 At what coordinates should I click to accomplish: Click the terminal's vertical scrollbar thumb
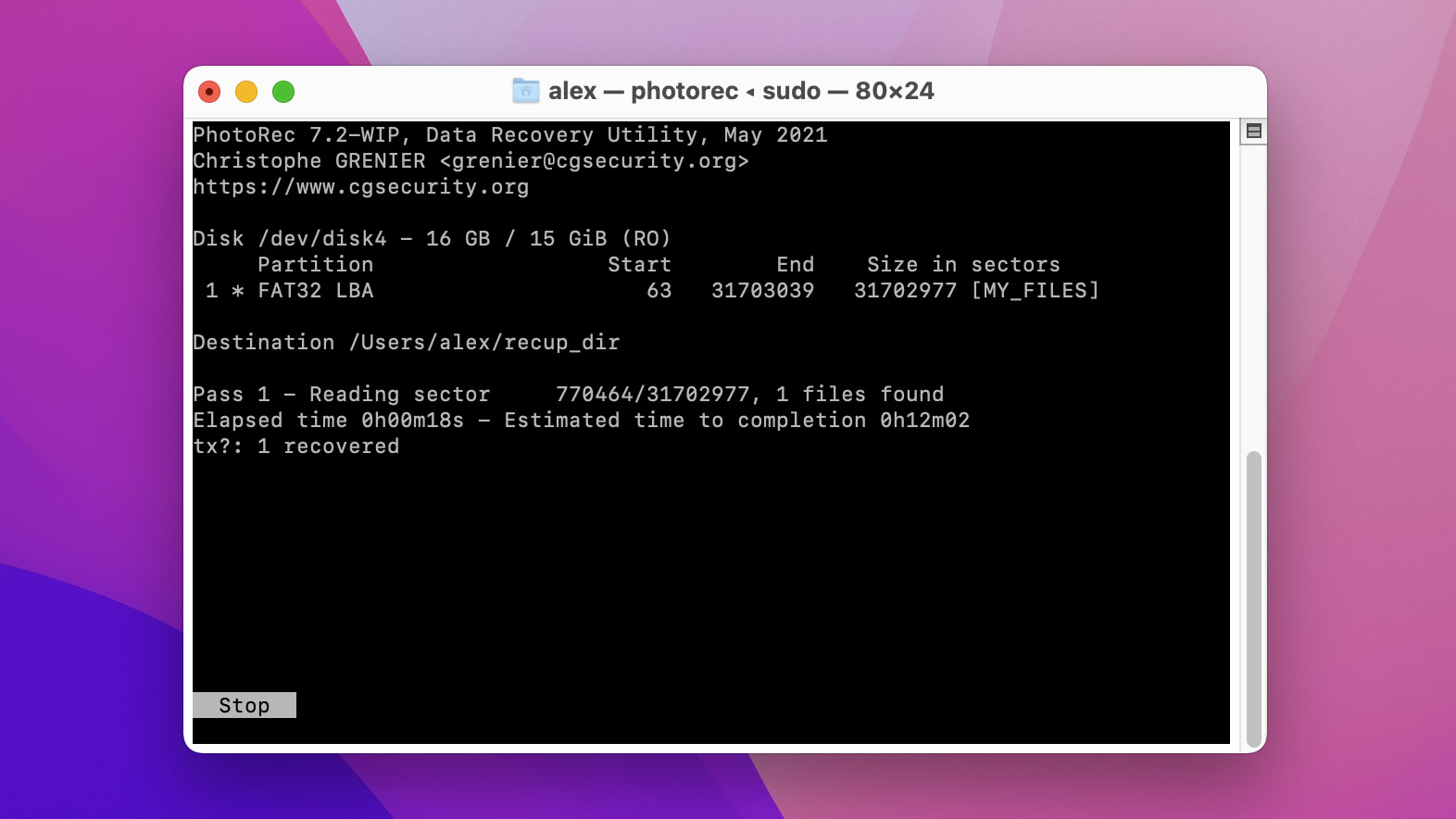[x=1253, y=598]
